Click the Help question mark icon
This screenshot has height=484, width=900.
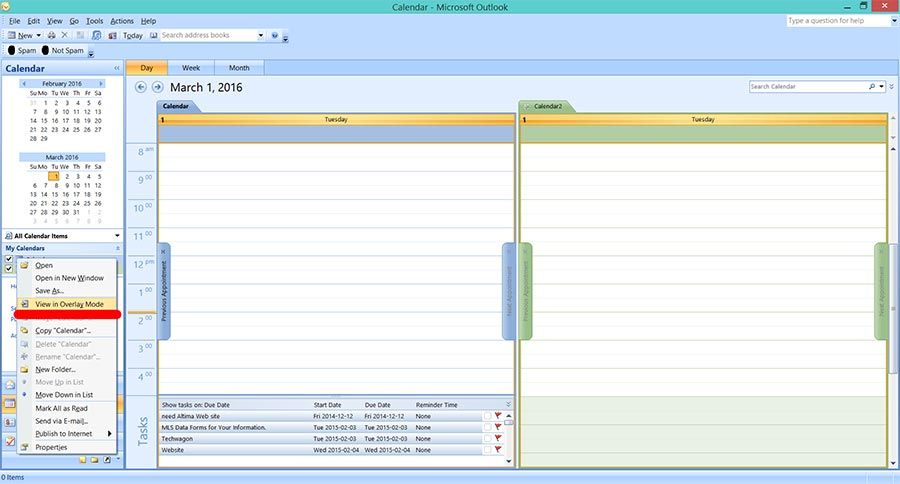(x=275, y=36)
